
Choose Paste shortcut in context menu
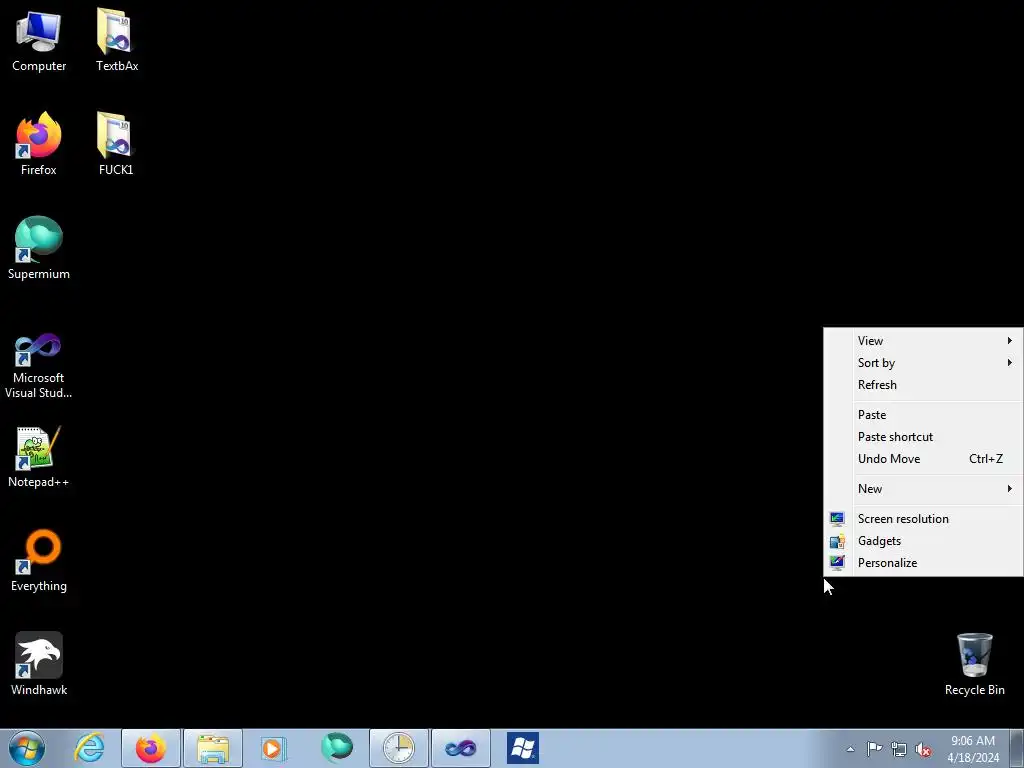923,438
